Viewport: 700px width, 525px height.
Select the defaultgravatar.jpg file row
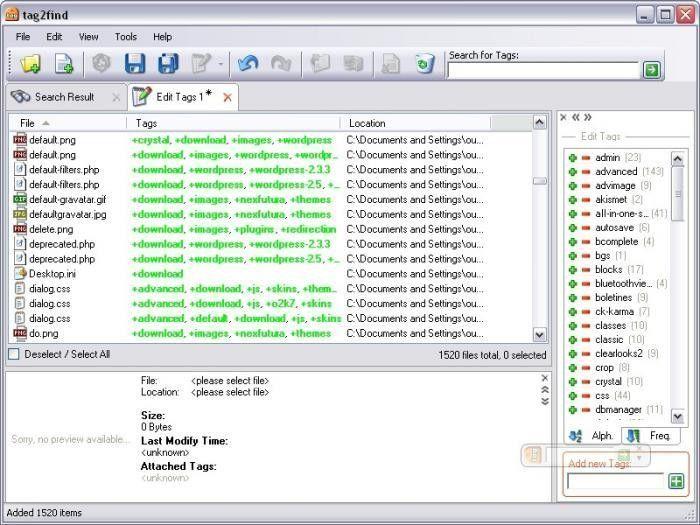pos(271,214)
